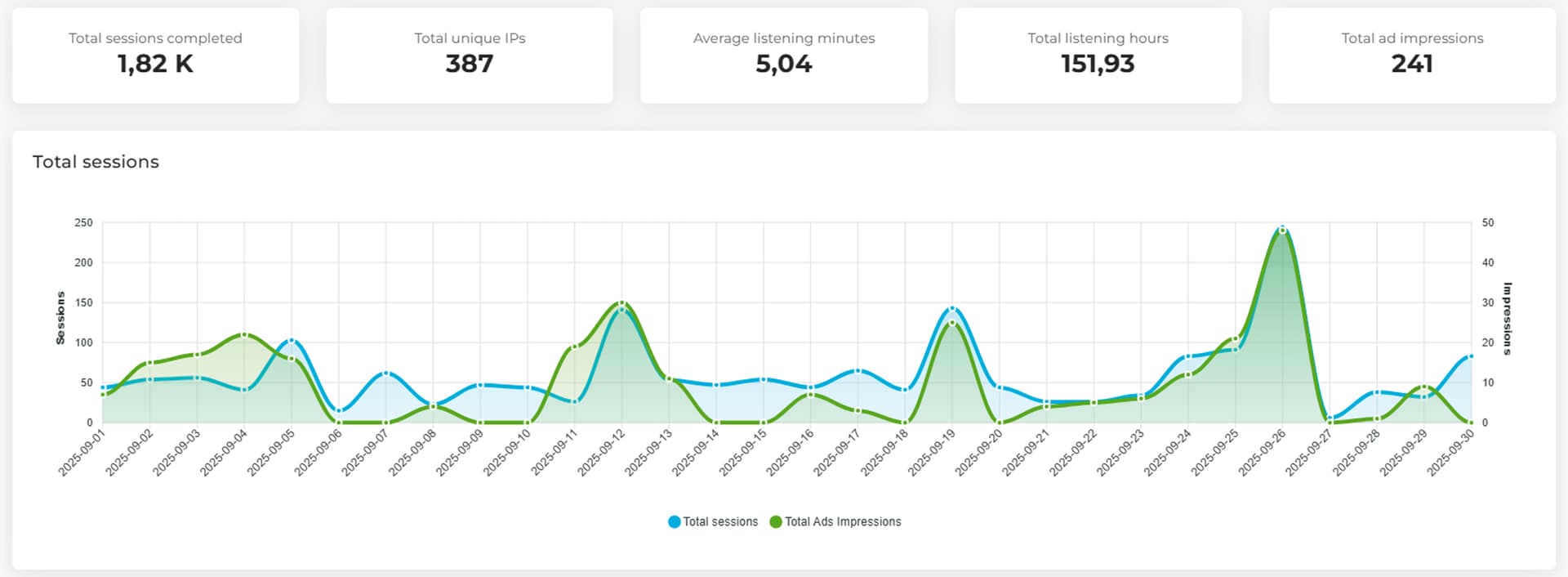Click the blue sessions point on 2025-09-19
Image resolution: width=1568 pixels, height=577 pixels.
pos(951,309)
